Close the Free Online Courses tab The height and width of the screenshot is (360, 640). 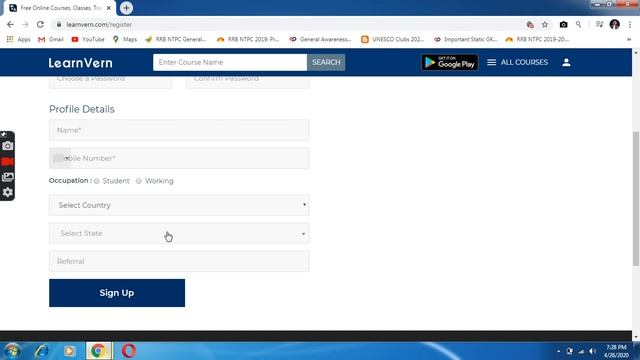tap(109, 8)
